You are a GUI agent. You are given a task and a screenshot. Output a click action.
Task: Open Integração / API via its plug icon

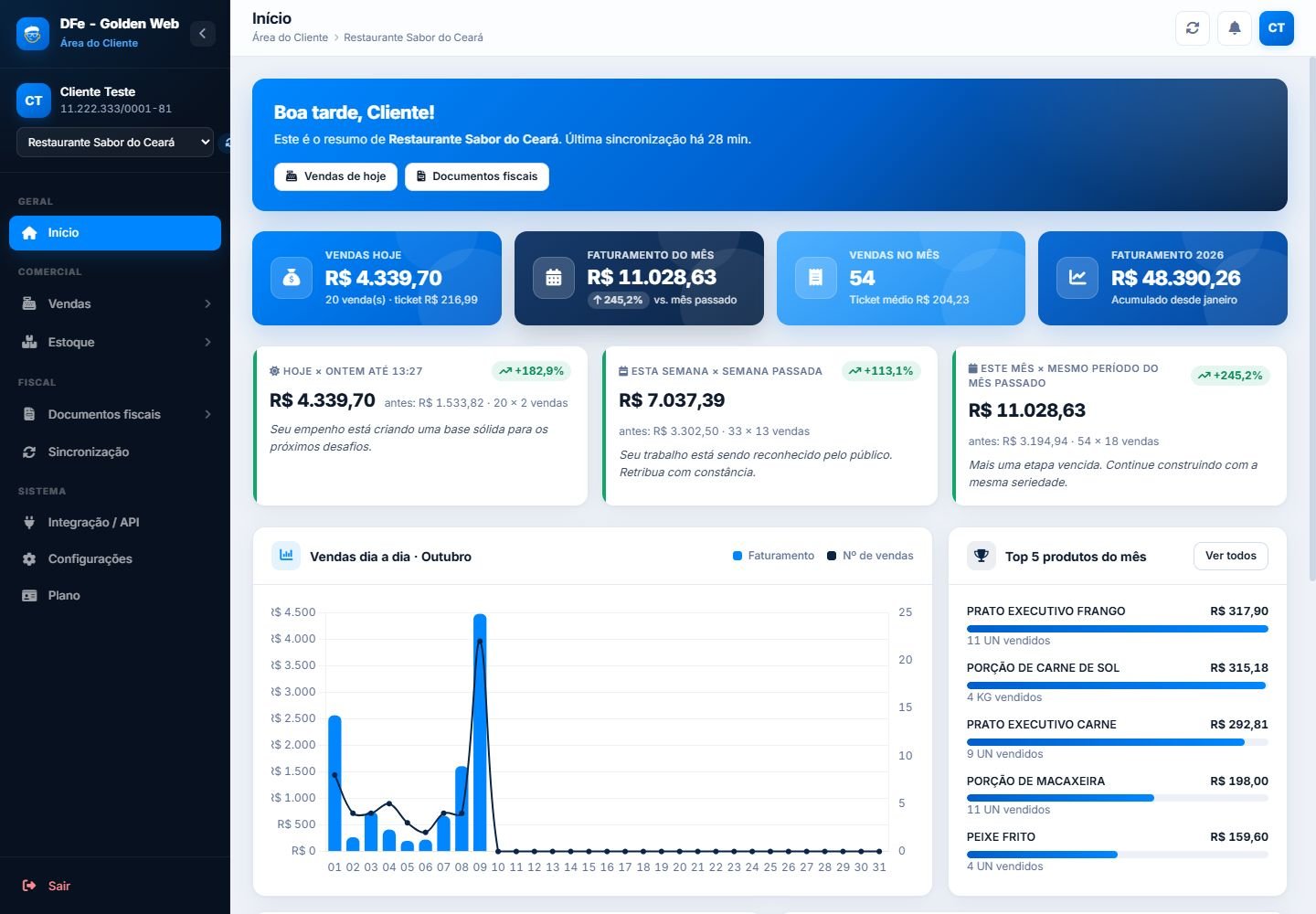[x=29, y=523]
